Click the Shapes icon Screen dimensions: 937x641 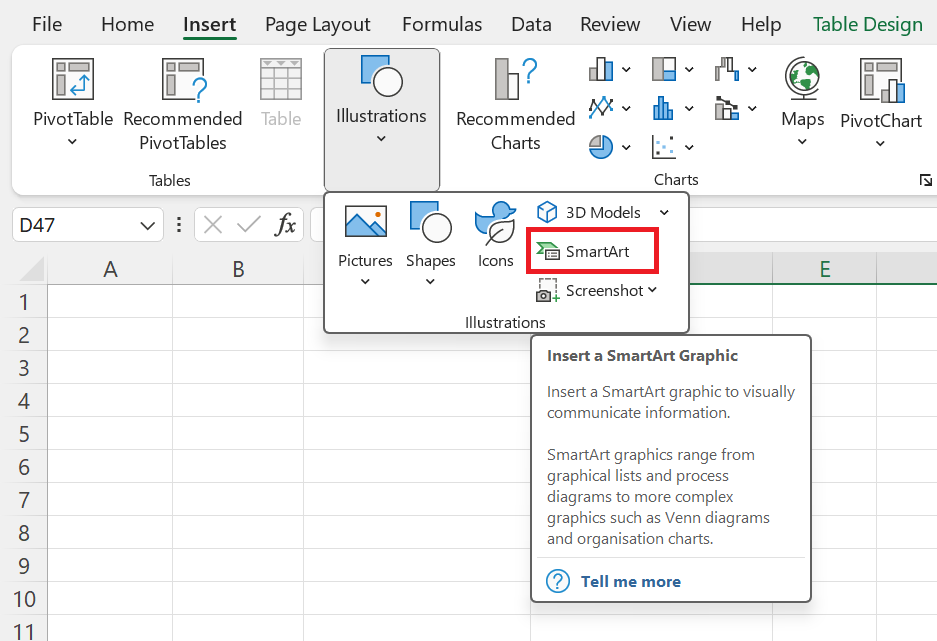pyautogui.click(x=430, y=222)
